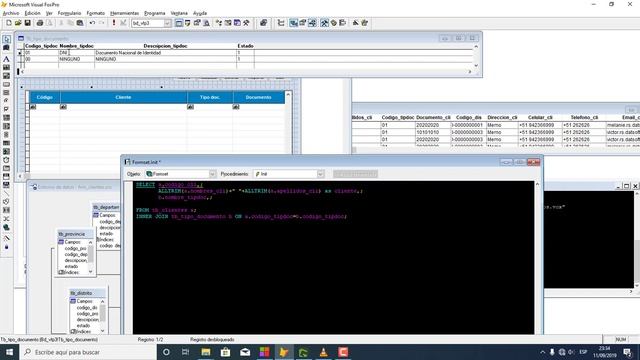Toggle the Data Environment window button
Viewport: 640px width, 360px height.
(x=293, y=23)
